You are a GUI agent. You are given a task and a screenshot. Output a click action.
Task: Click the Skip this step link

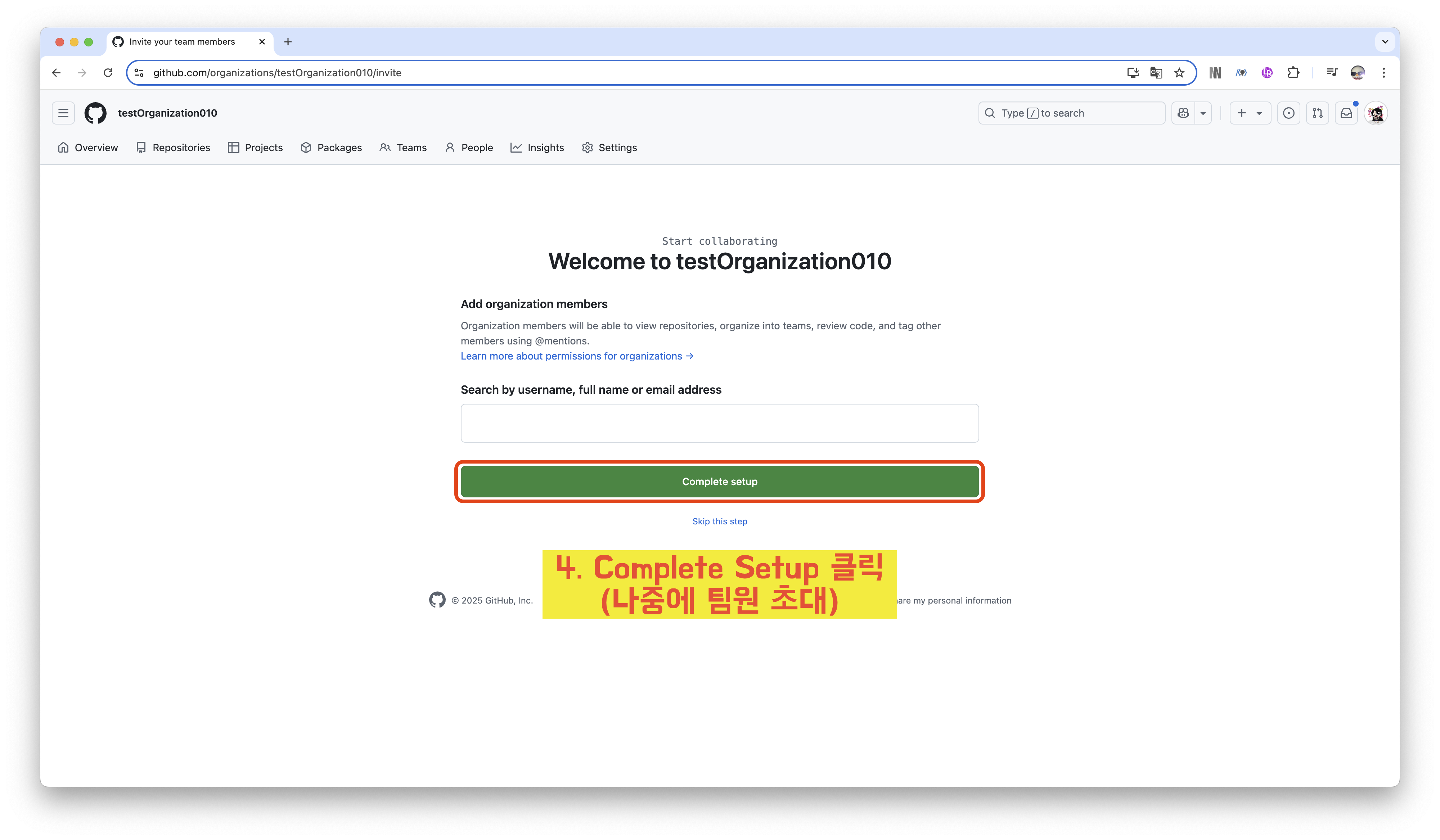coord(719,521)
